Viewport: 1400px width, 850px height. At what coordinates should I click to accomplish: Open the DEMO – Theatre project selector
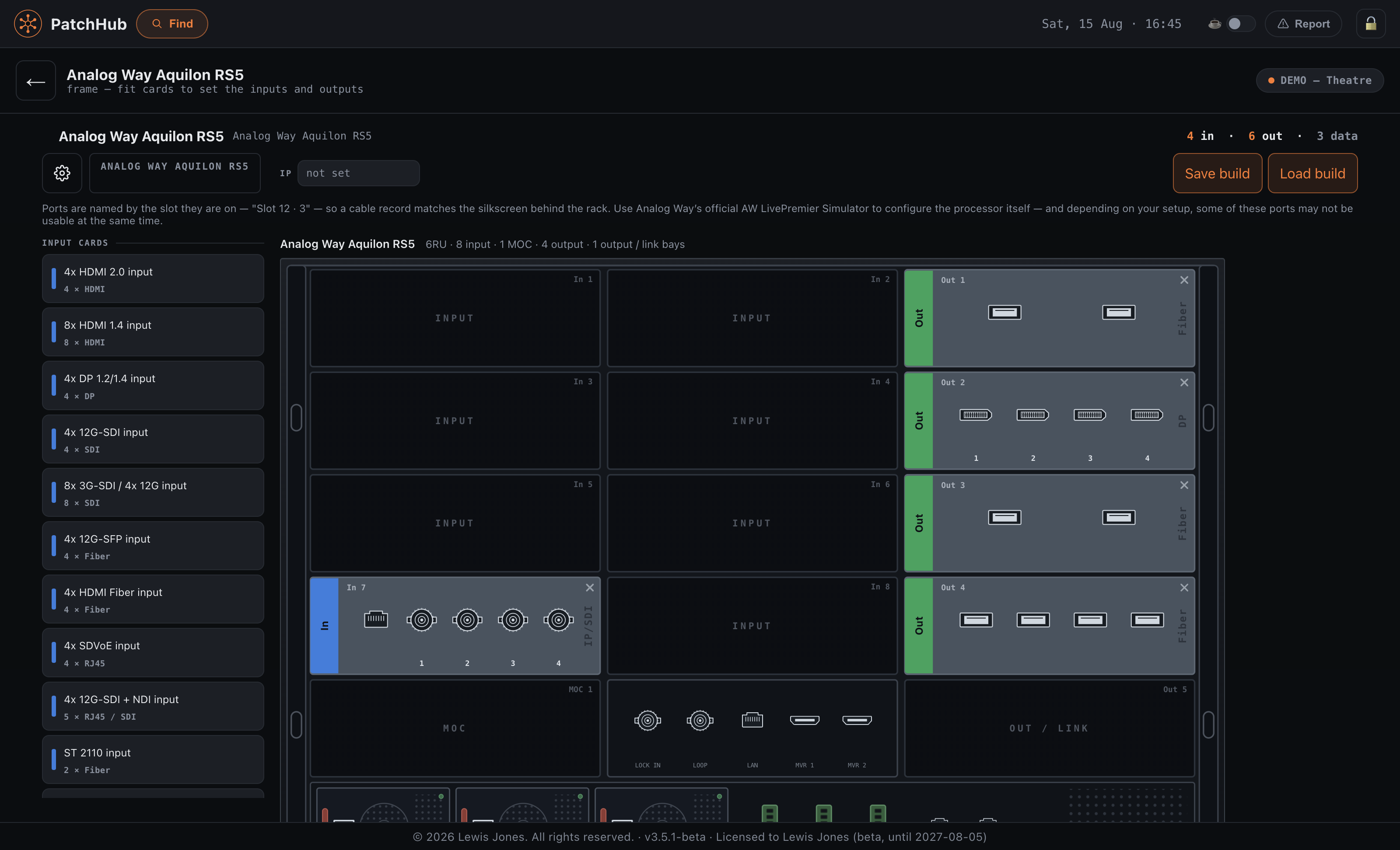(1319, 80)
